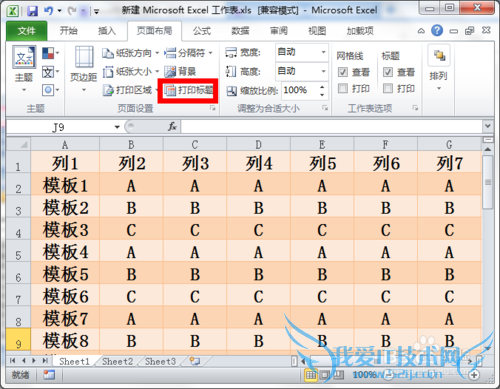Toggle 标题 打印 headings print checkbox
The width and height of the screenshot is (500, 389).
click(388, 88)
